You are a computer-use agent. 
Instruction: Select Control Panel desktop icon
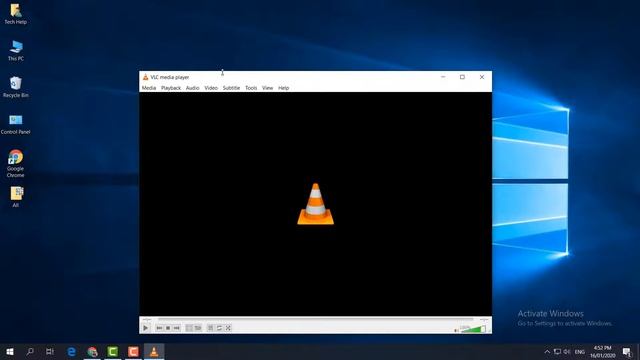16,124
